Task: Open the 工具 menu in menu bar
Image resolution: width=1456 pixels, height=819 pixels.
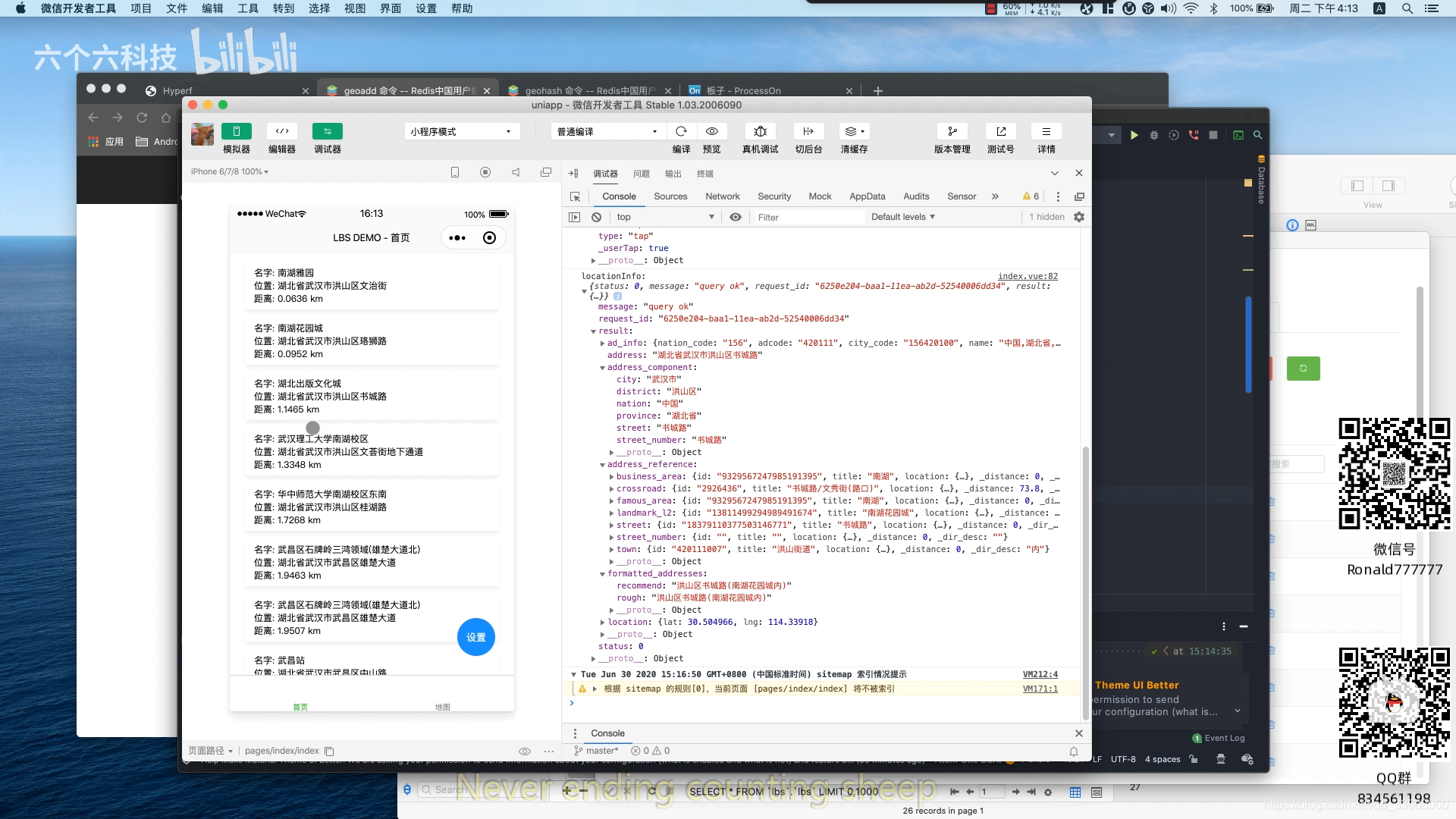Action: pos(248,8)
